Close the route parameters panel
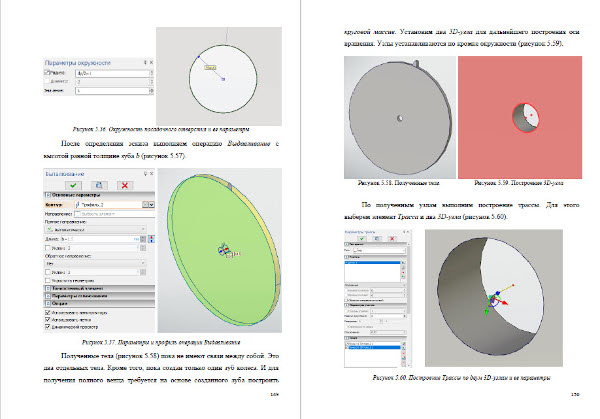 tap(408, 232)
